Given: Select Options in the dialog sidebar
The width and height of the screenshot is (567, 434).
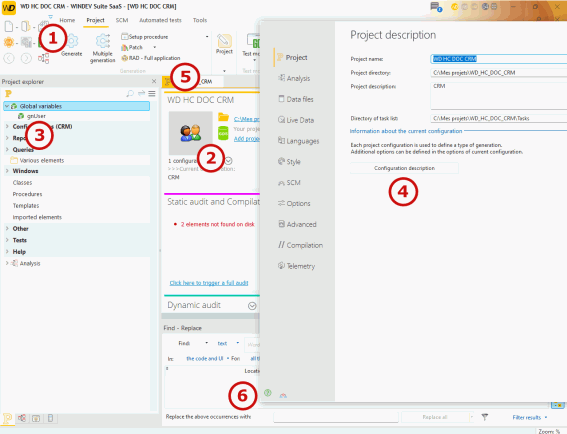Looking at the screenshot, I should click(x=294, y=203).
